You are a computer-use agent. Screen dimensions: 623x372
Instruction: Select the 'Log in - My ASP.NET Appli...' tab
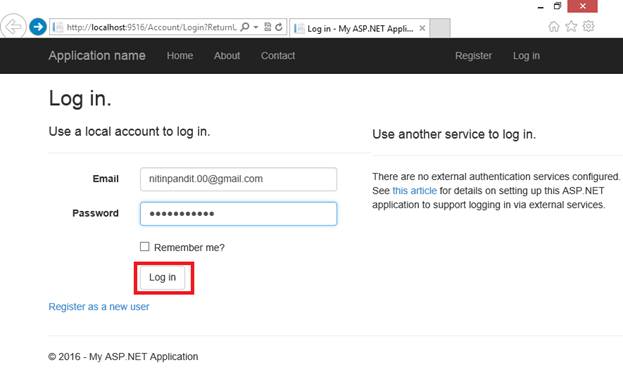[x=359, y=28]
